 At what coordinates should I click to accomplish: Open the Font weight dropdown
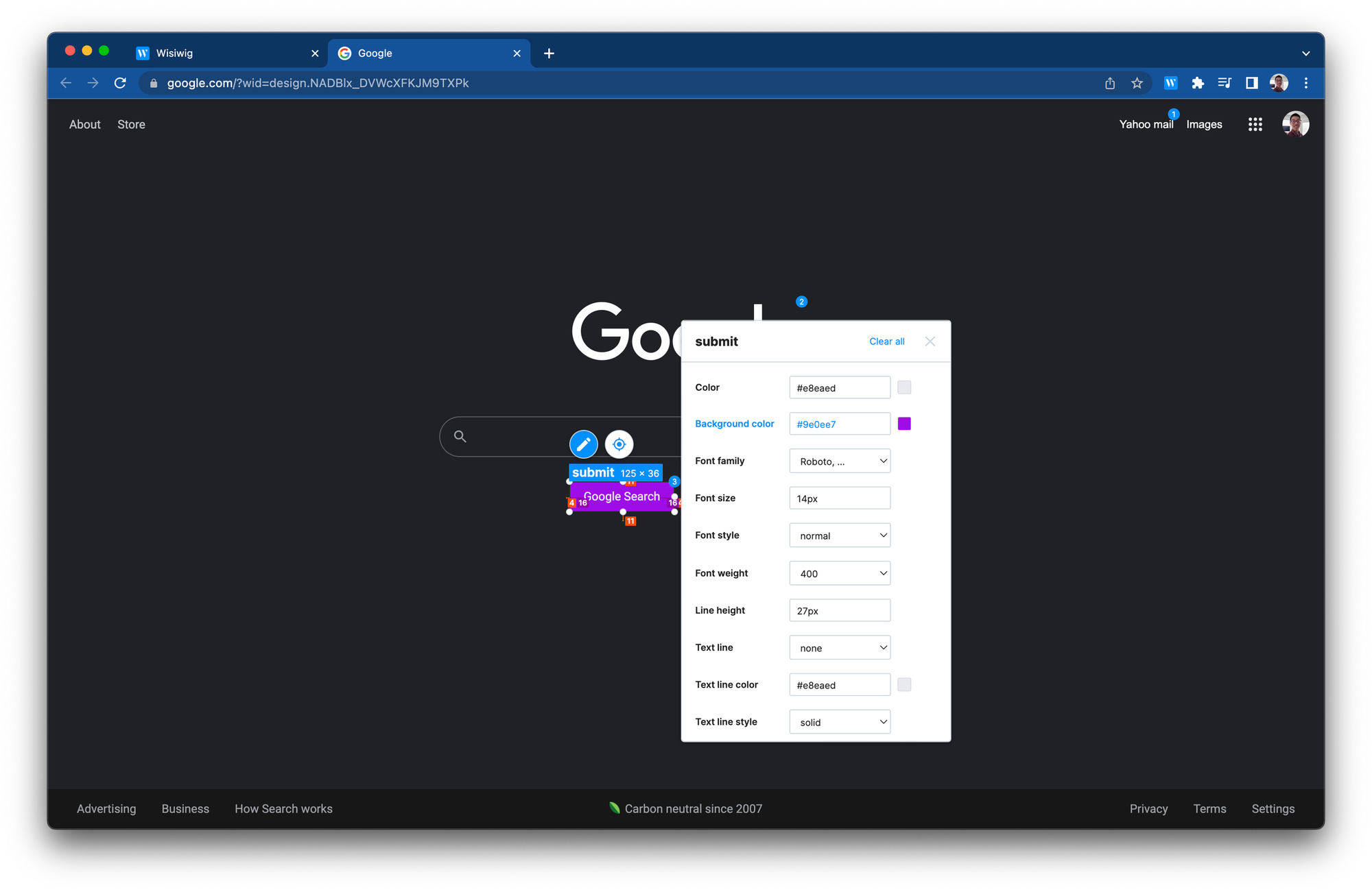click(840, 573)
